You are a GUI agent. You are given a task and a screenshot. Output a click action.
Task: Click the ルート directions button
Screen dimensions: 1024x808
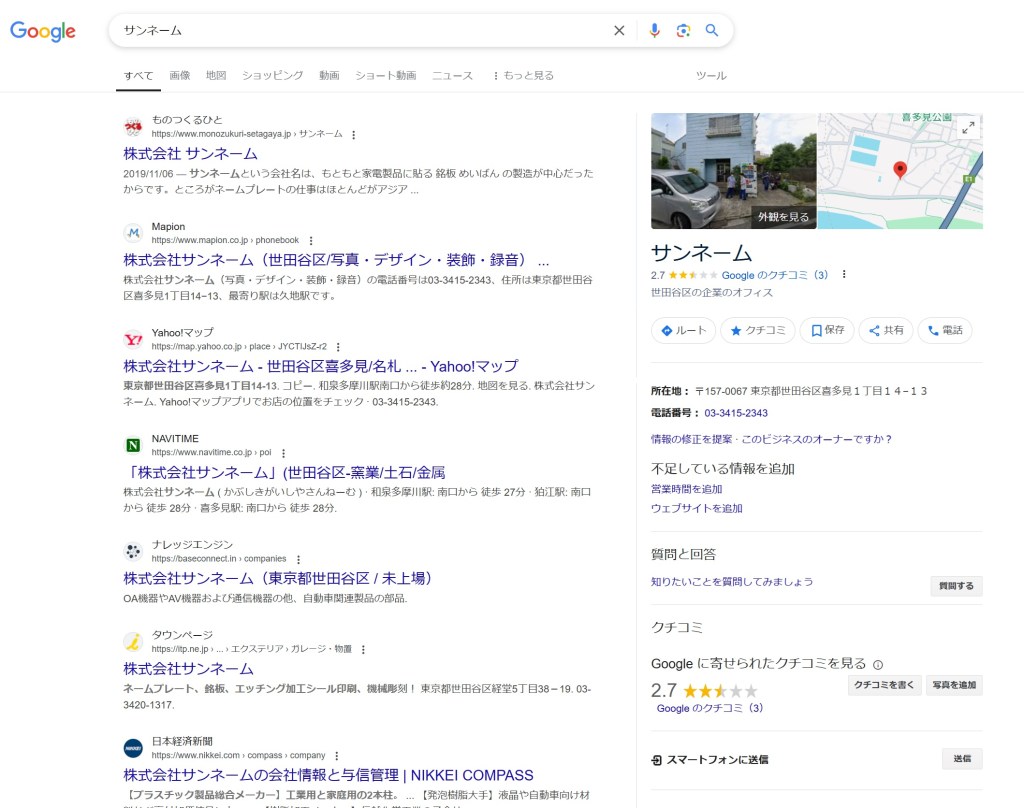tap(683, 331)
